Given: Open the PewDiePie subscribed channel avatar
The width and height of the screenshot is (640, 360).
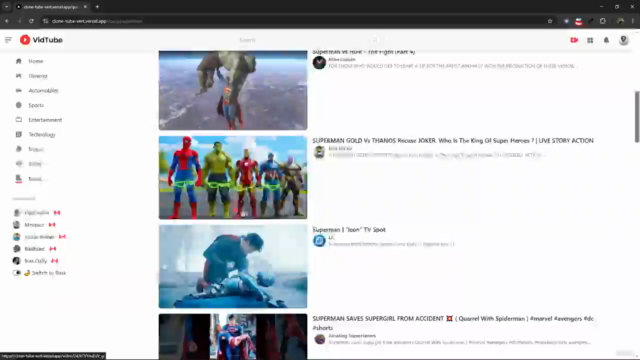Looking at the screenshot, I should pyautogui.click(x=17, y=213).
